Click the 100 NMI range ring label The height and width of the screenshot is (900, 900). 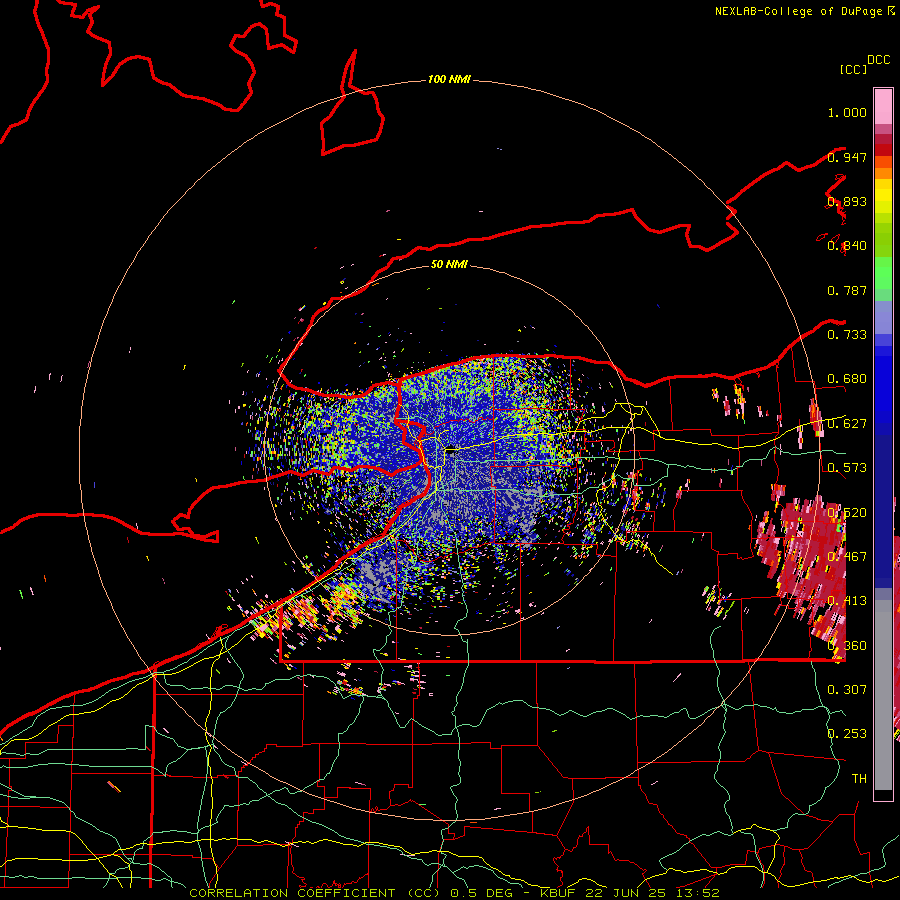pos(449,79)
